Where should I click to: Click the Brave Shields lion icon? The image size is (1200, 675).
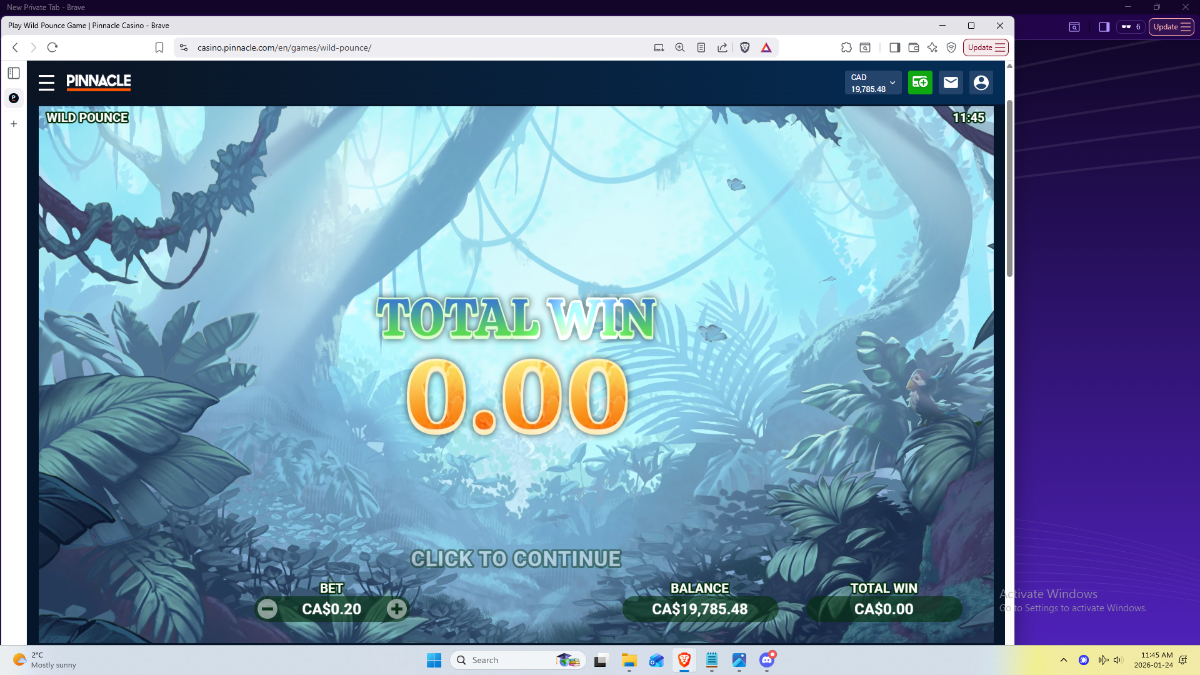click(745, 47)
